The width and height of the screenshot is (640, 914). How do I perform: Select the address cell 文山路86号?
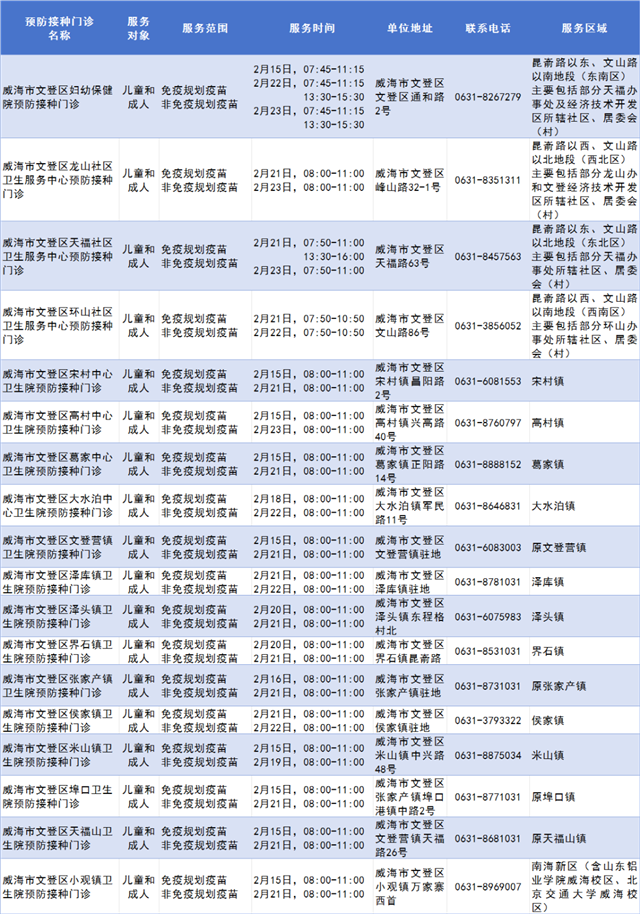coord(410,326)
